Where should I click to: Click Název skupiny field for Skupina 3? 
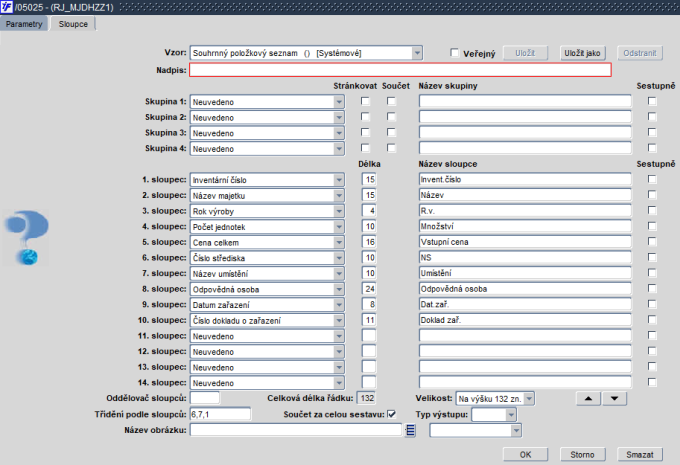tap(525, 132)
